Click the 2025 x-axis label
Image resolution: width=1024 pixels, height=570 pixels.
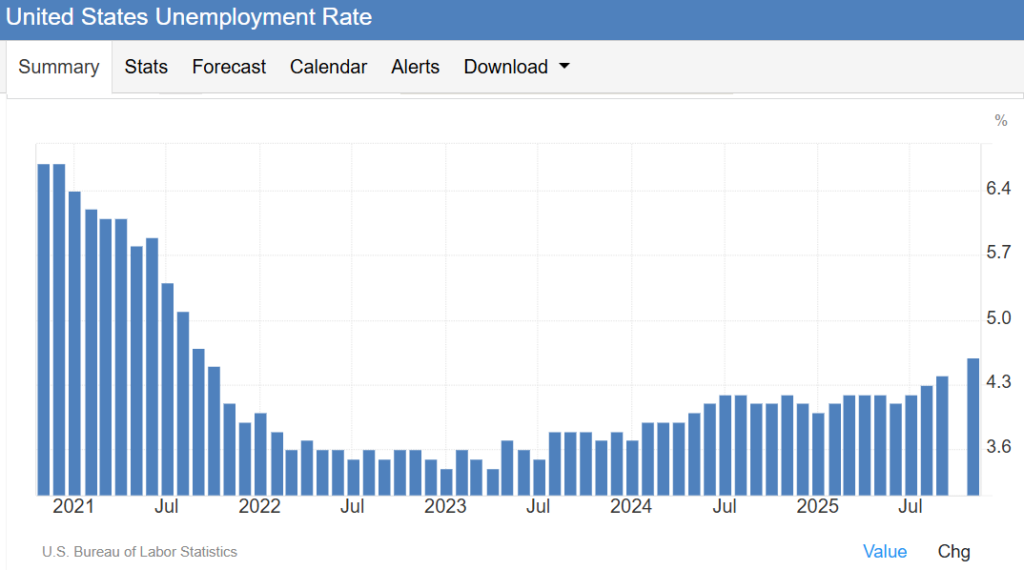pyautogui.click(x=817, y=507)
